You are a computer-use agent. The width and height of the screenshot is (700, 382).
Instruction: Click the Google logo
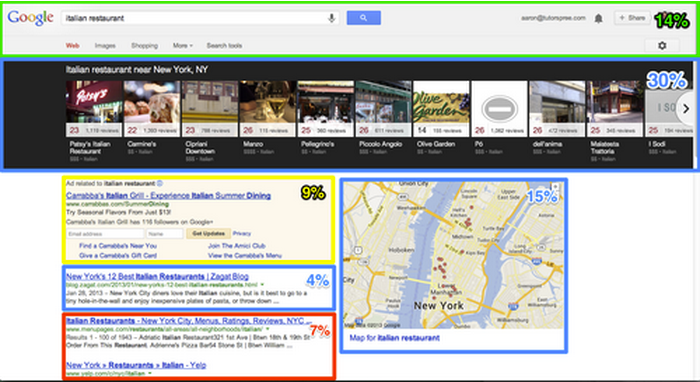(30, 18)
